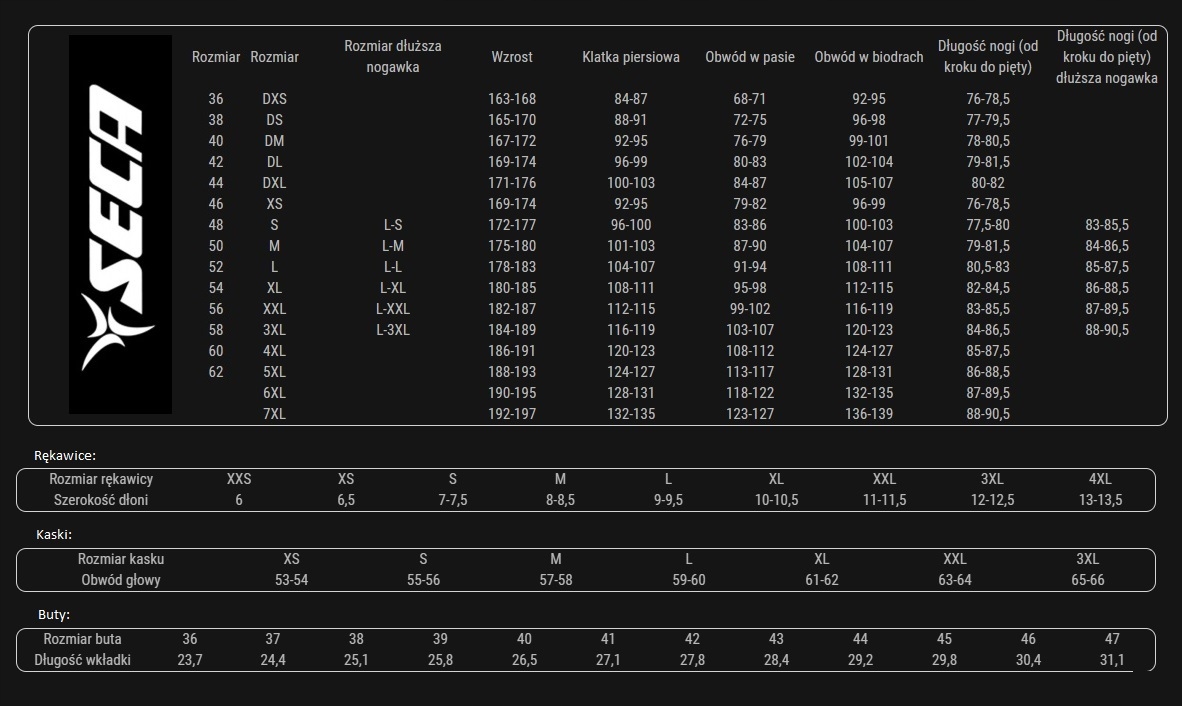Select long-leg size 'L-M'

[x=393, y=246]
